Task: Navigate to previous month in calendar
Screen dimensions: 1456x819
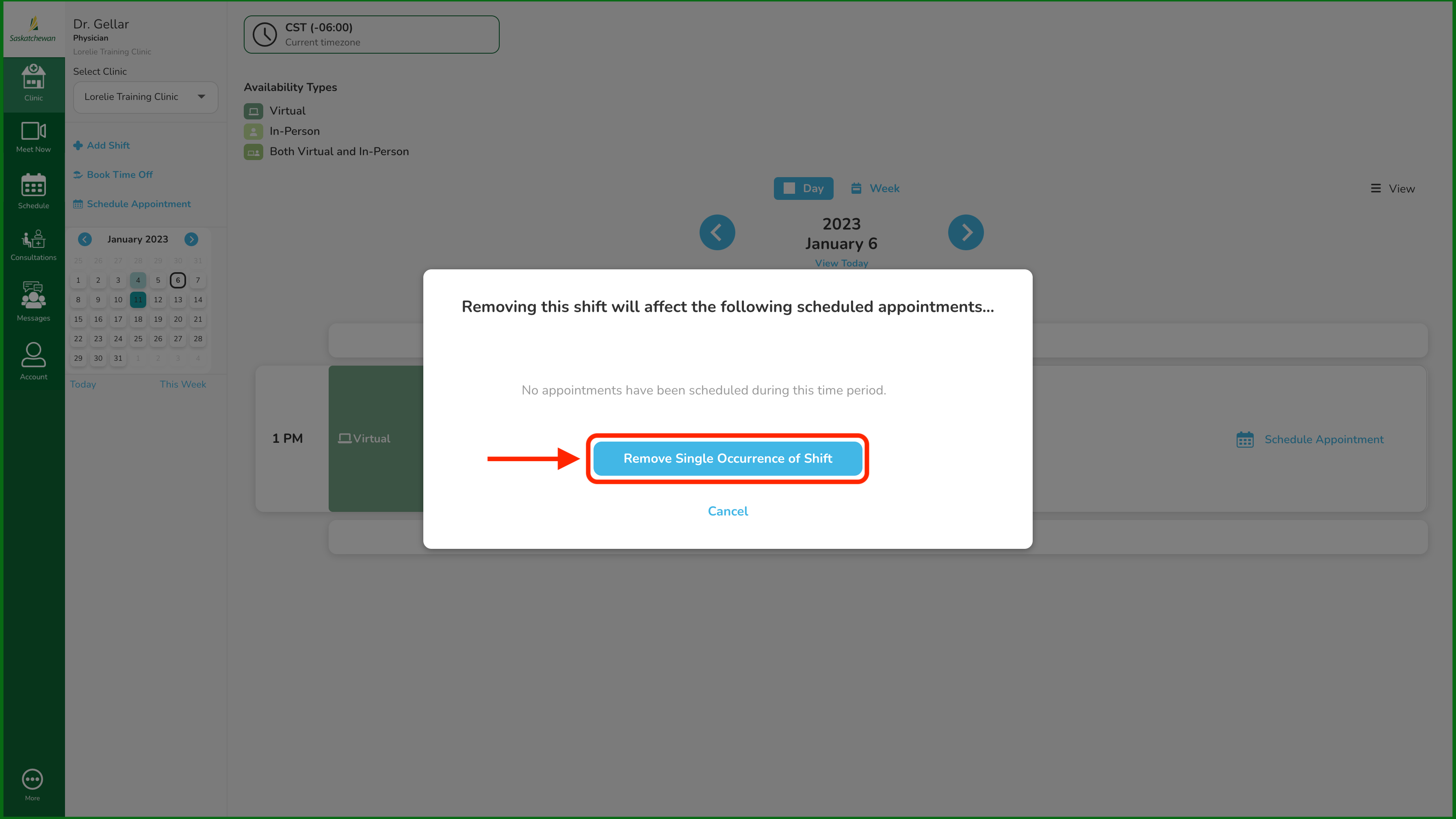Action: point(85,239)
